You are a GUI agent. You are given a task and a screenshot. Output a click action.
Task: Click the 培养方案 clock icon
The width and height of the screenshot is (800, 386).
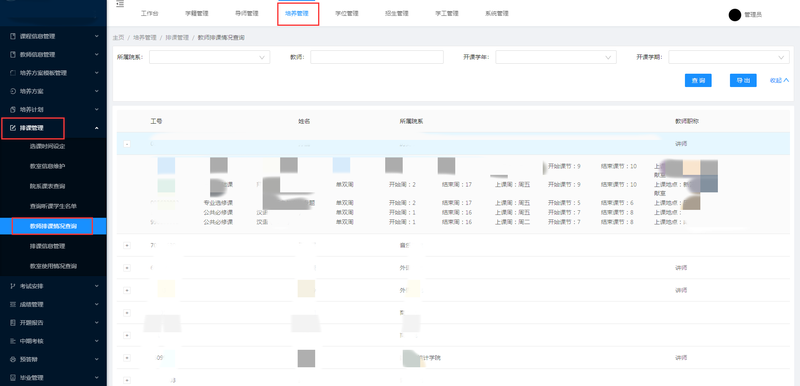pyautogui.click(x=13, y=91)
